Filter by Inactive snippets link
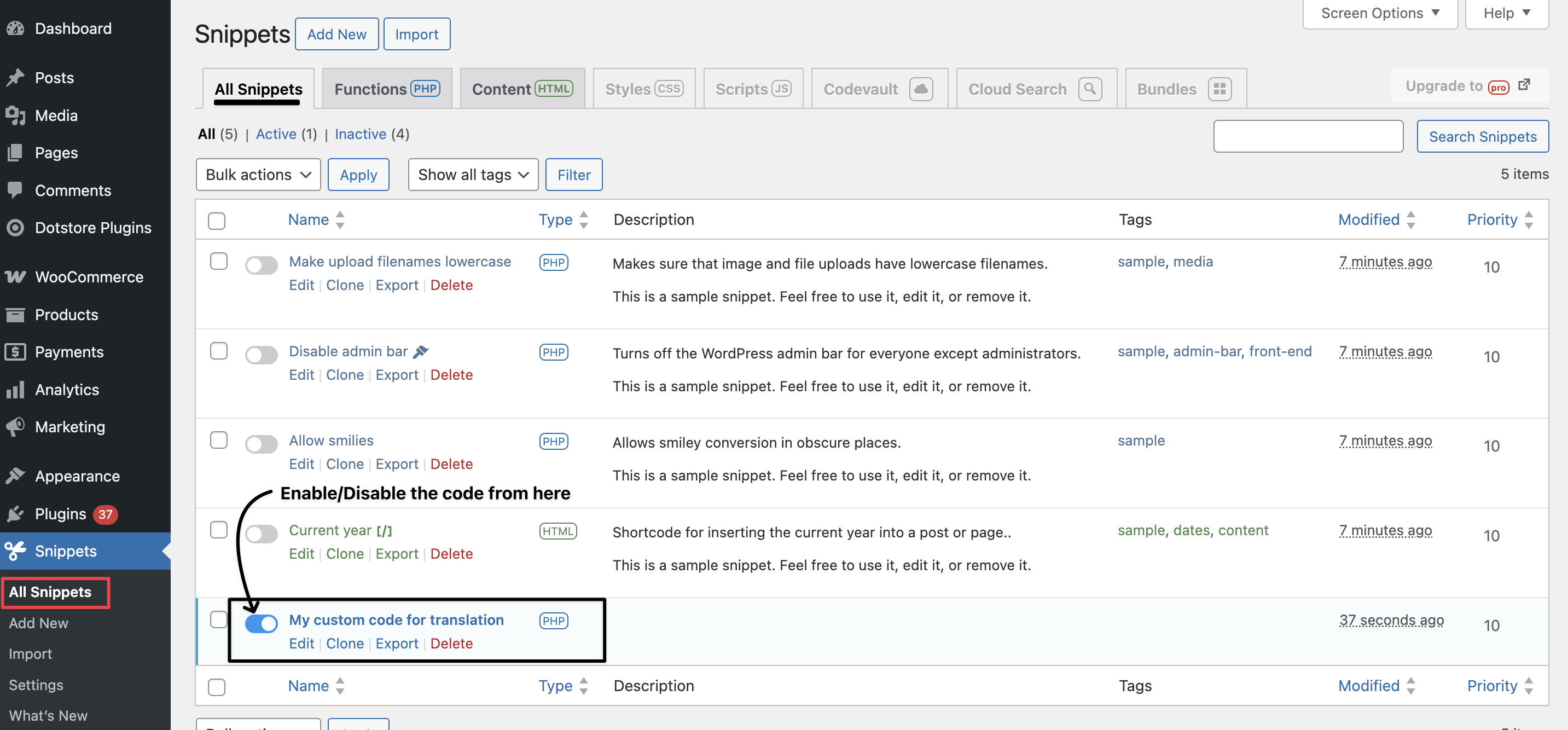This screenshot has width=1568, height=730. click(361, 134)
